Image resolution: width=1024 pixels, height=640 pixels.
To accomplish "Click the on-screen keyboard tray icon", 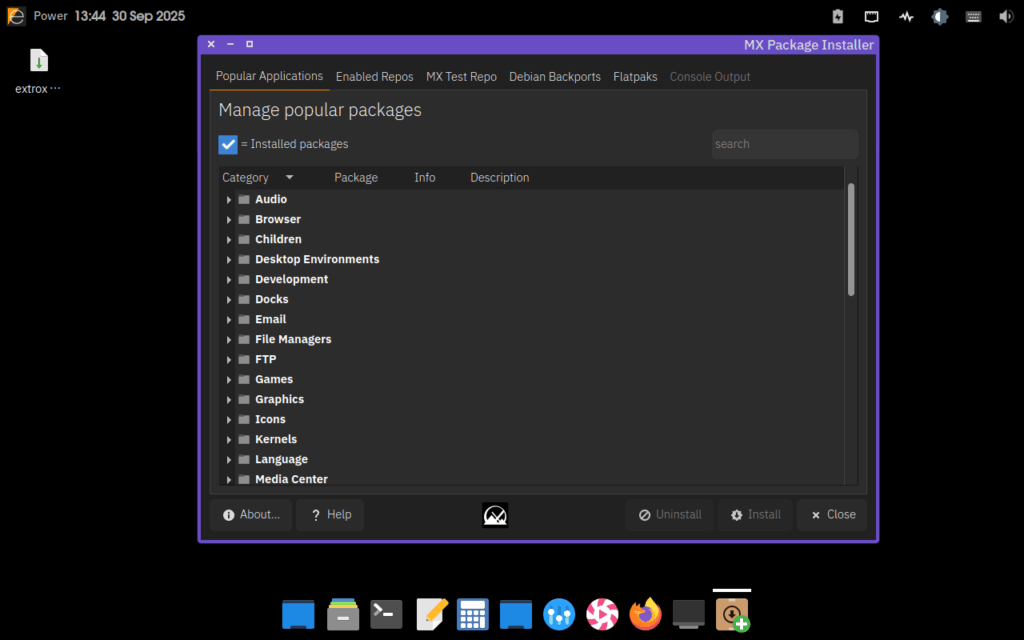I will 973,17.
